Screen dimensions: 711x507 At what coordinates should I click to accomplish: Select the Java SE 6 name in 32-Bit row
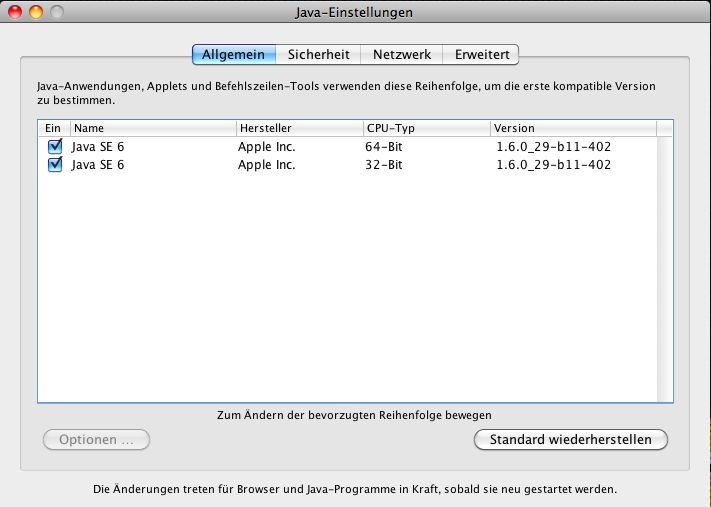98,165
